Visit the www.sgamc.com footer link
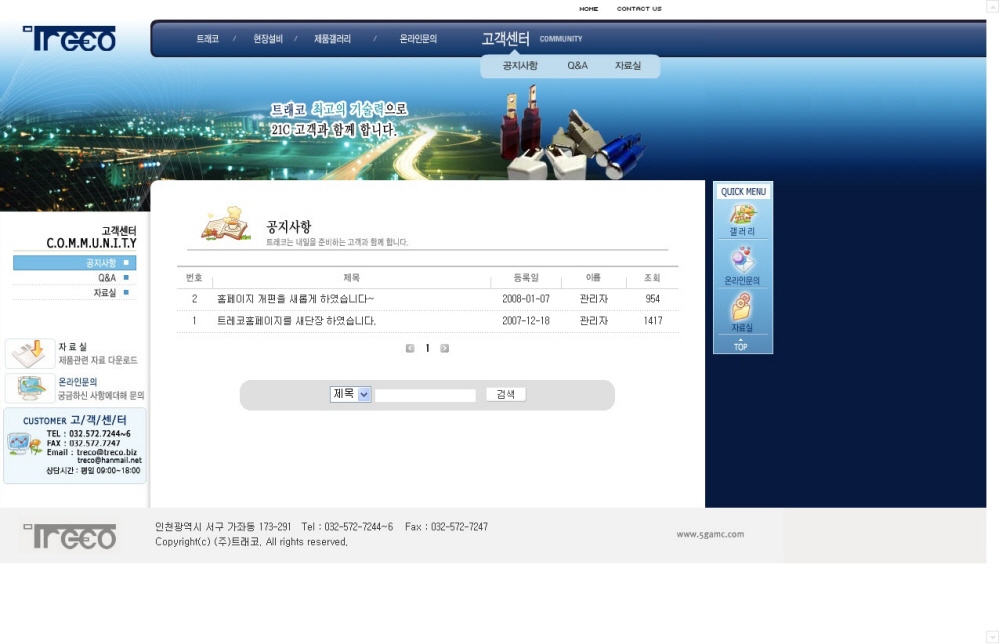Image resolution: width=1000 pixels, height=644 pixels. (710, 534)
